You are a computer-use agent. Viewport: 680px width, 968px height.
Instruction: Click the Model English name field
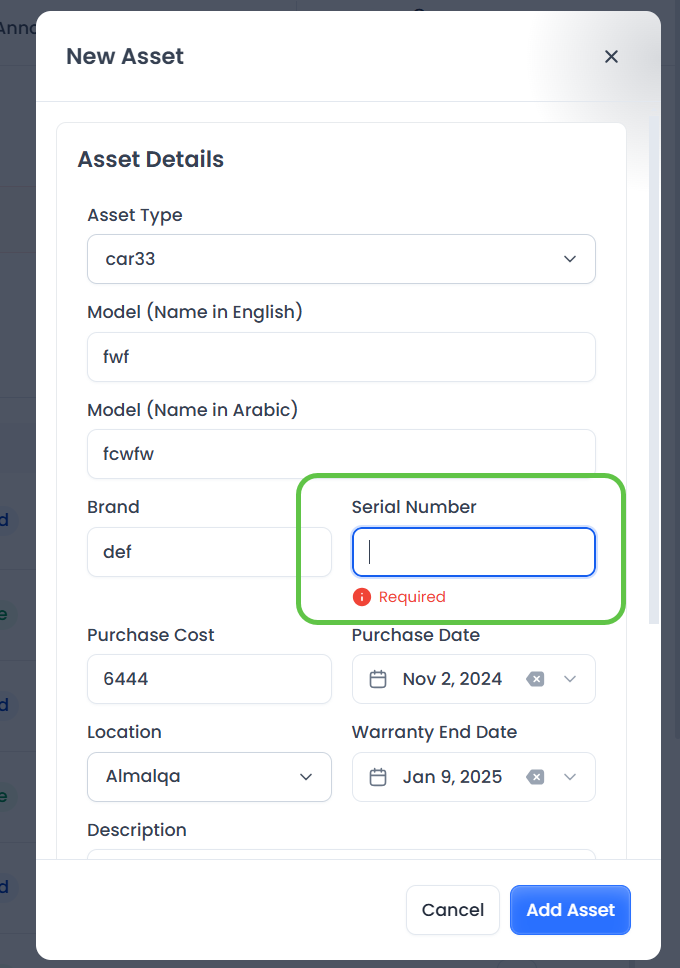click(x=341, y=357)
